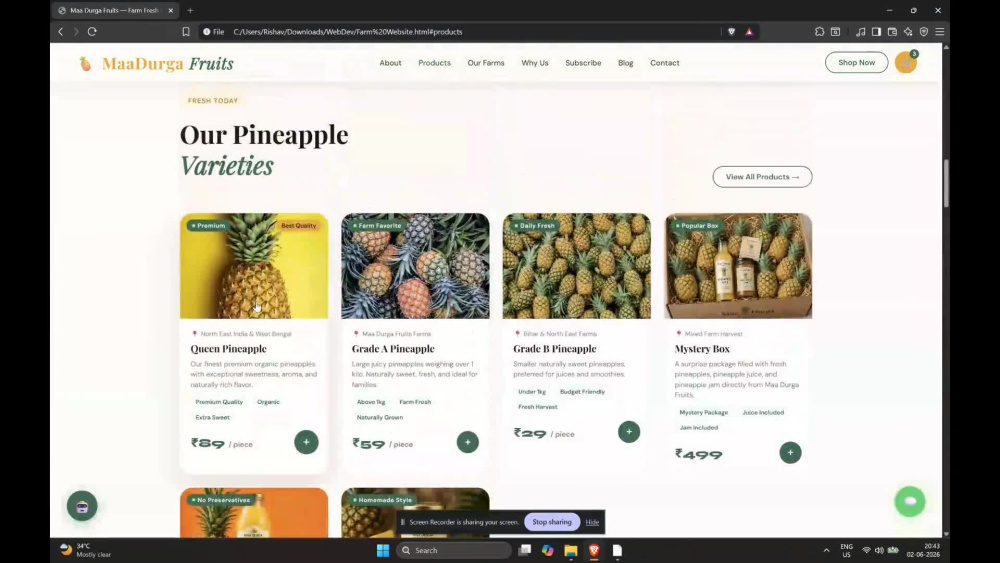1000x563 pixels.
Task: Navigate to Why Us section
Action: [x=534, y=62]
